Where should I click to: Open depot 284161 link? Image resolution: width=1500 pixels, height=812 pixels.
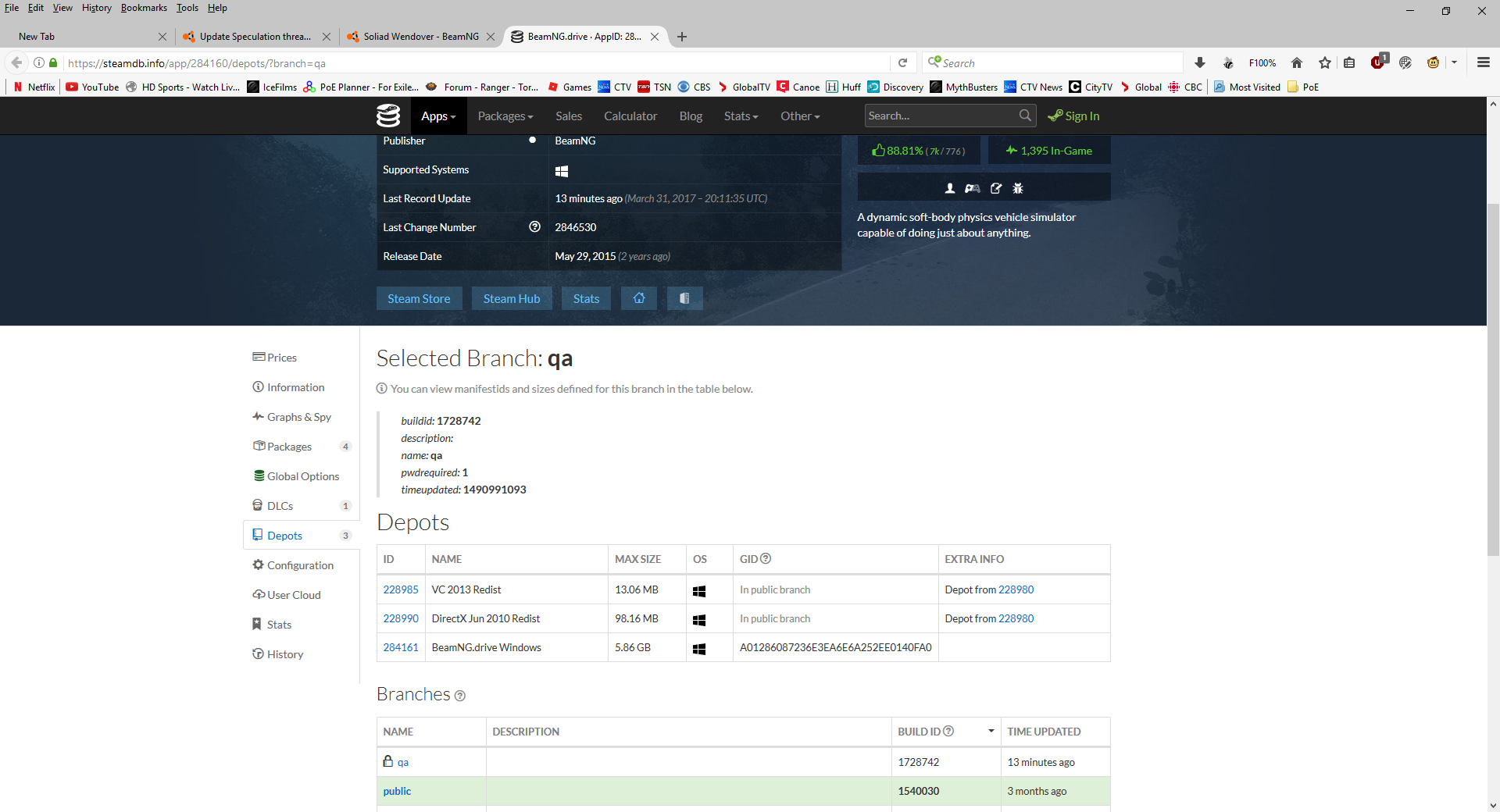coord(401,647)
